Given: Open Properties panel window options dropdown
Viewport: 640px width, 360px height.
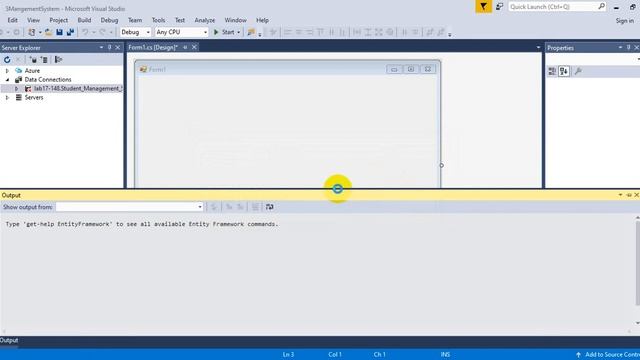Looking at the screenshot, I should pyautogui.click(x=620, y=48).
